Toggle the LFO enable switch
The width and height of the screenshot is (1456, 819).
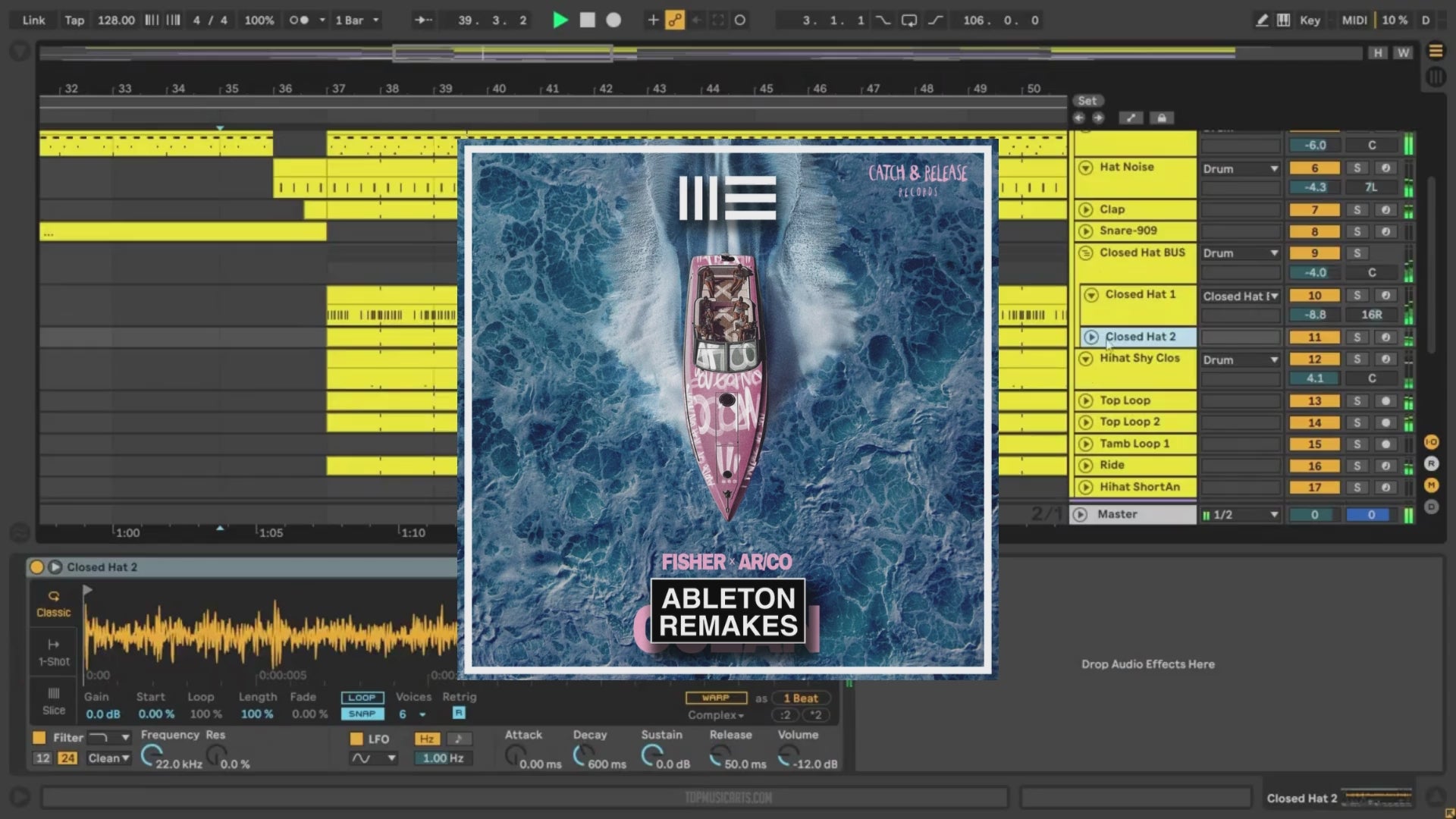pyautogui.click(x=356, y=739)
